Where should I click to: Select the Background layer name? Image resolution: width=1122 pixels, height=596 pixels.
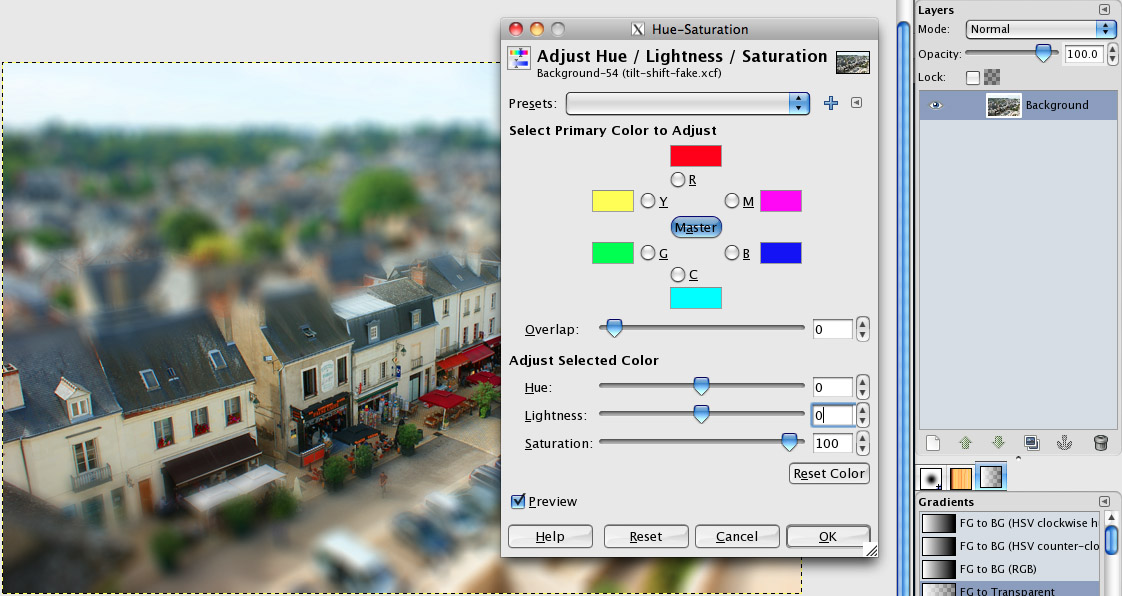pos(1057,105)
